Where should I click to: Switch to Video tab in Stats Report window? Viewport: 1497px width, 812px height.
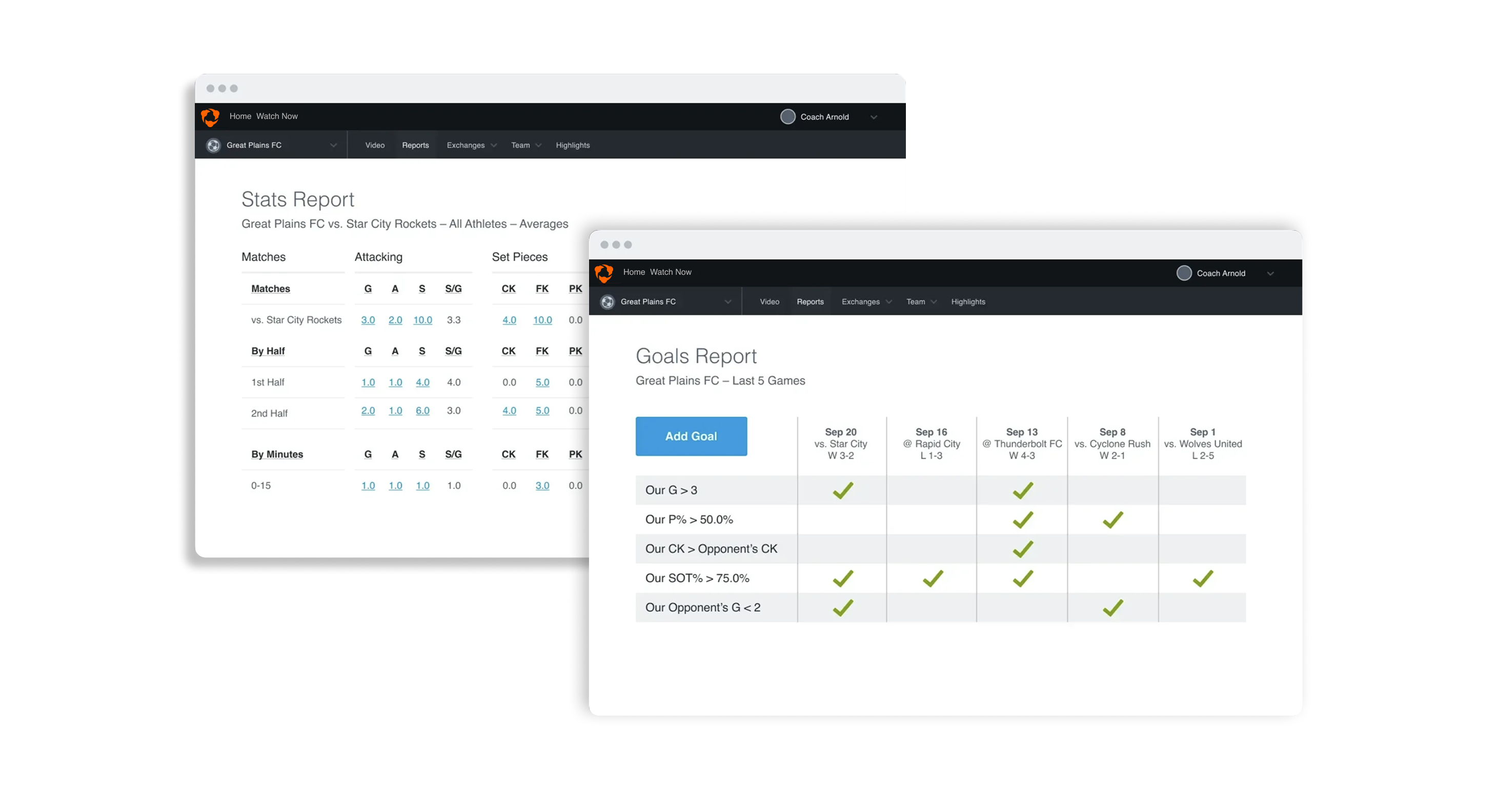tap(375, 145)
